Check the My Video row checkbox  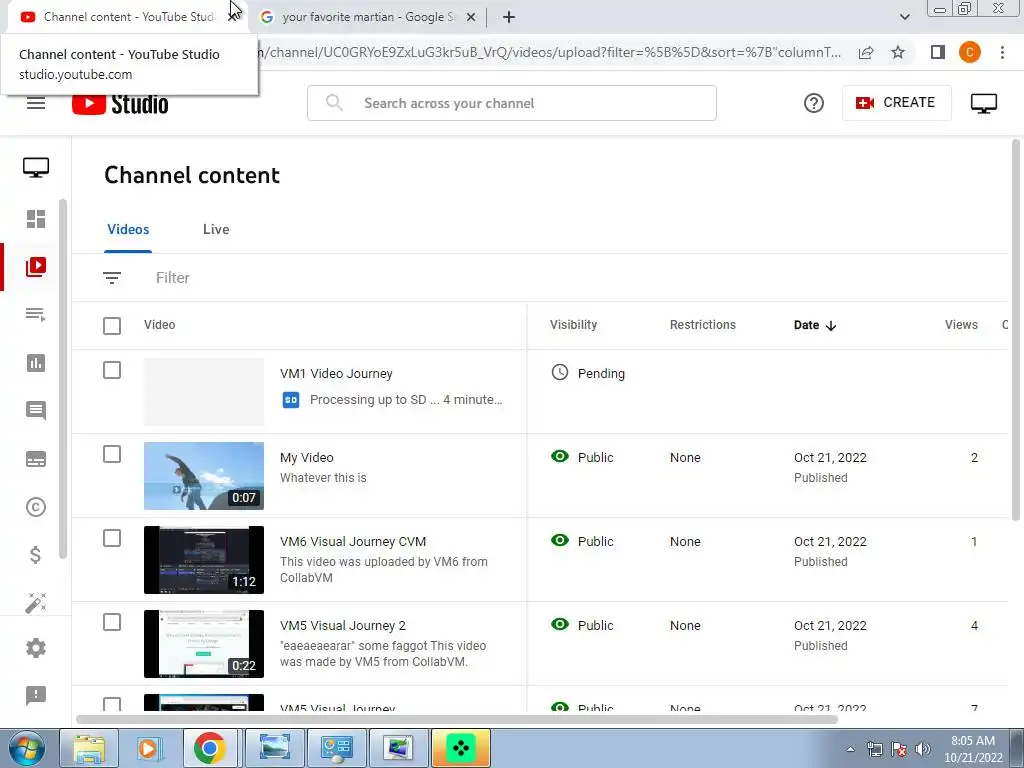(112, 454)
